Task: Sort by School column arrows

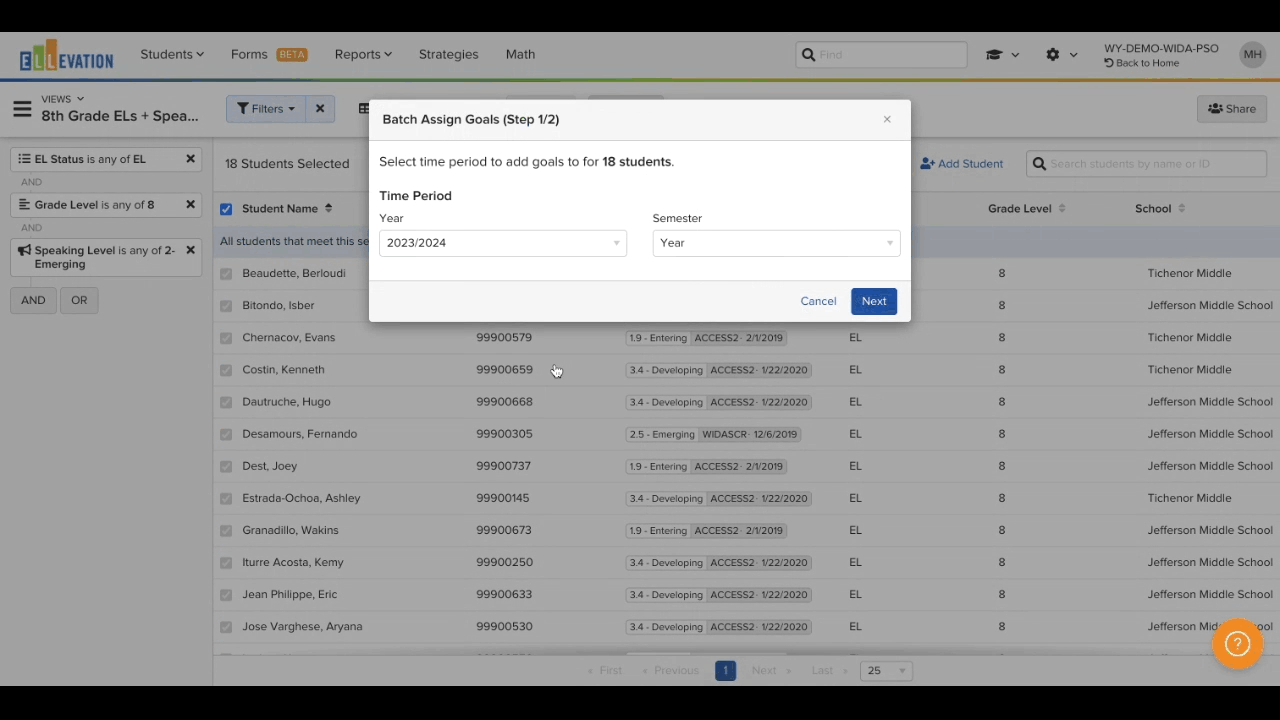Action: click(x=1182, y=209)
